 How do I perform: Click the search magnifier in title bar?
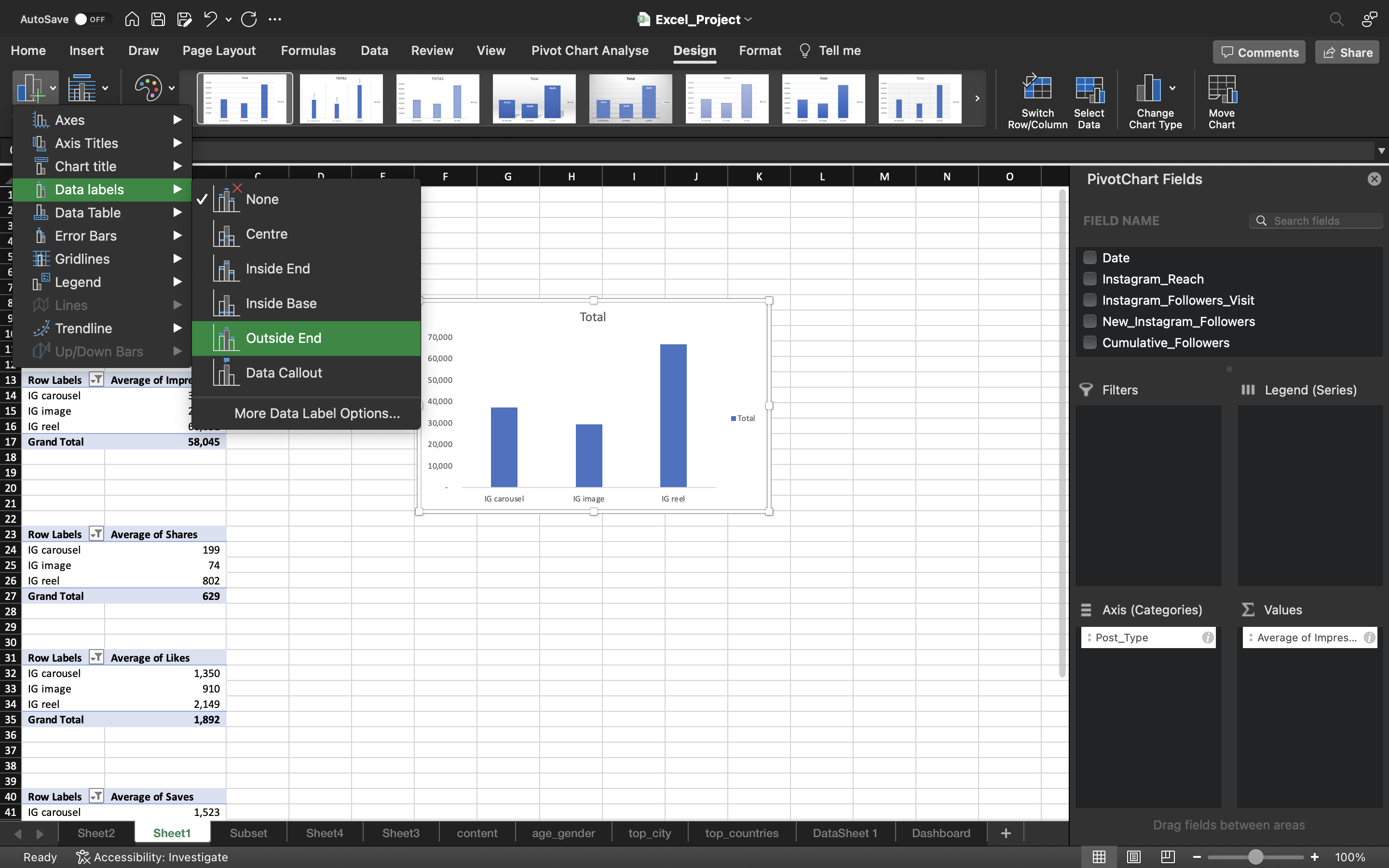[1336, 19]
